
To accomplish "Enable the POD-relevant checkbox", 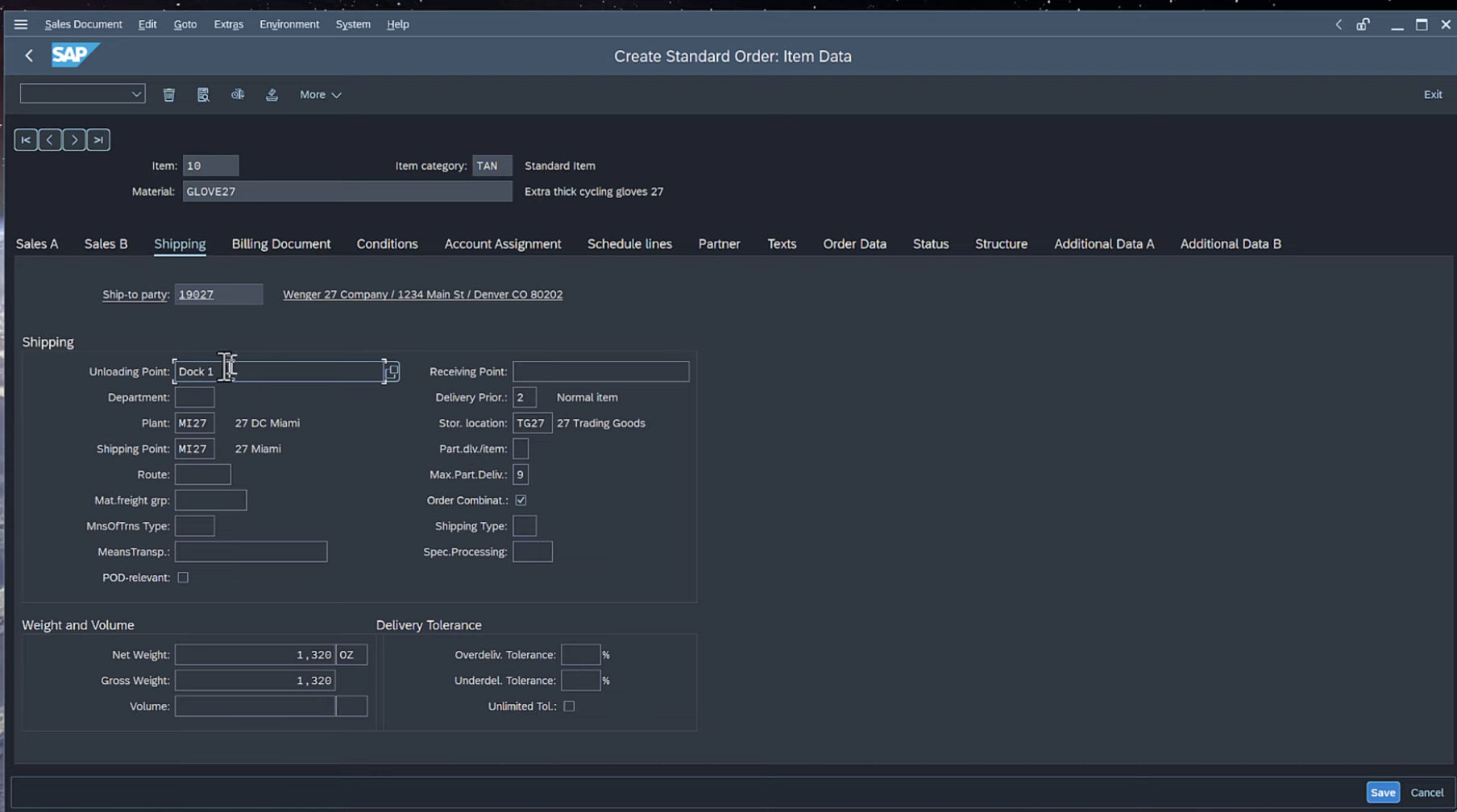I will (x=183, y=578).
